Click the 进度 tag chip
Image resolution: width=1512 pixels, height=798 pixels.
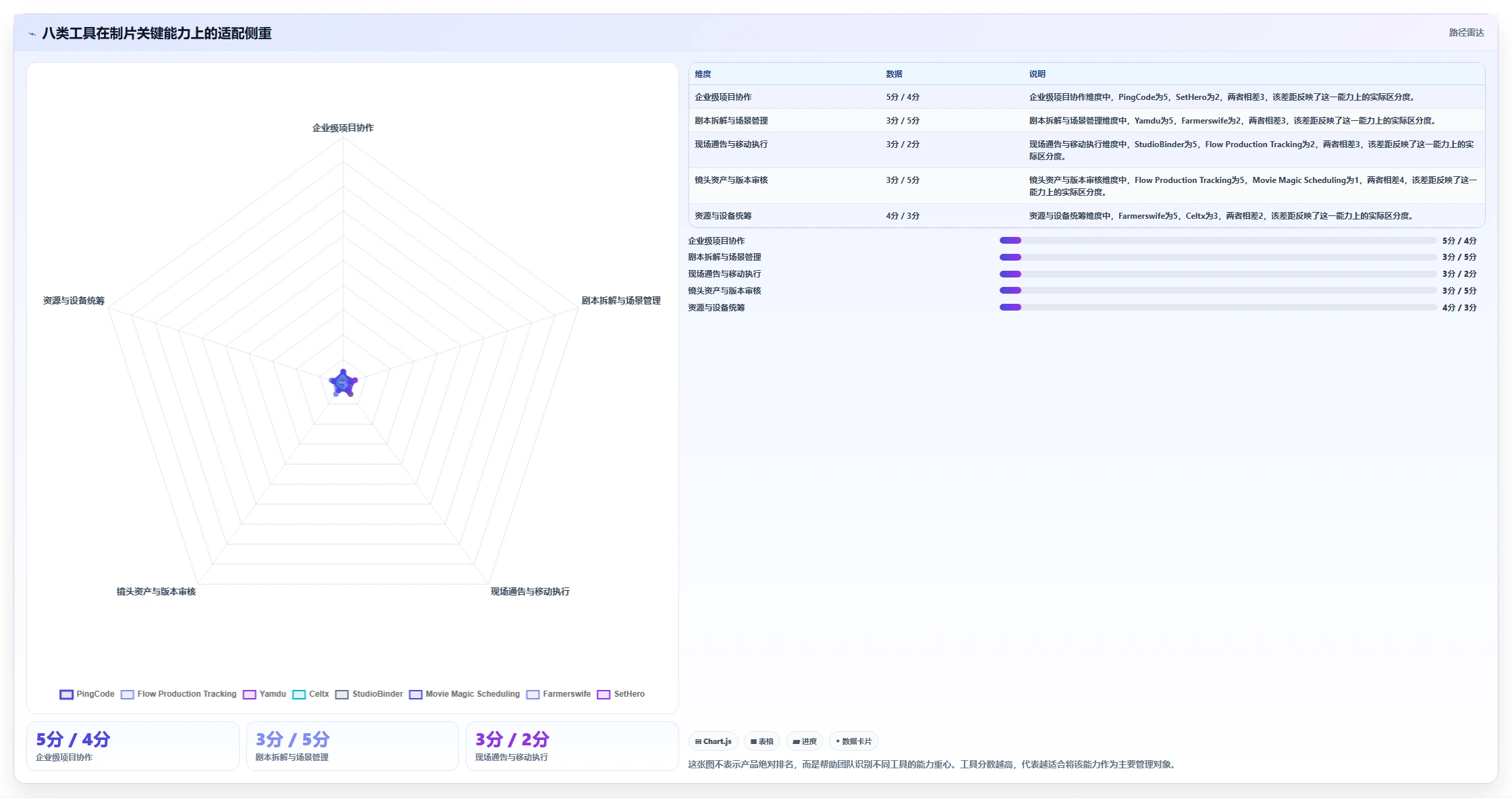point(805,741)
